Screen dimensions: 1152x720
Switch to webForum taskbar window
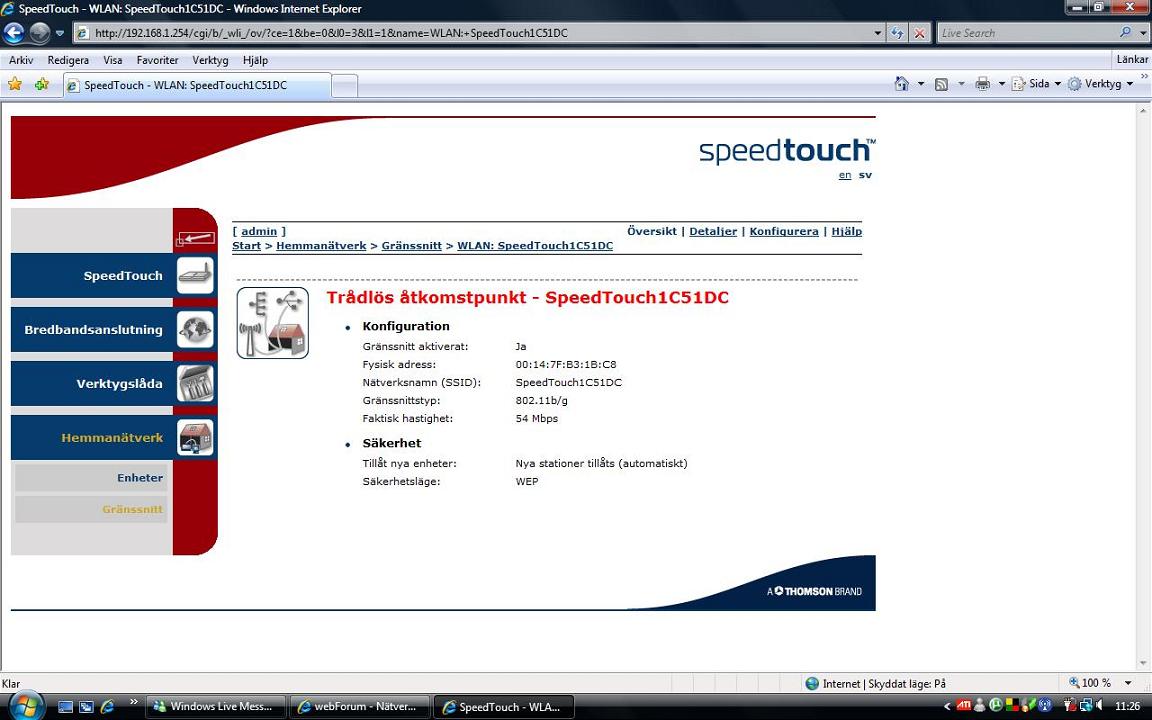pyautogui.click(x=360, y=707)
